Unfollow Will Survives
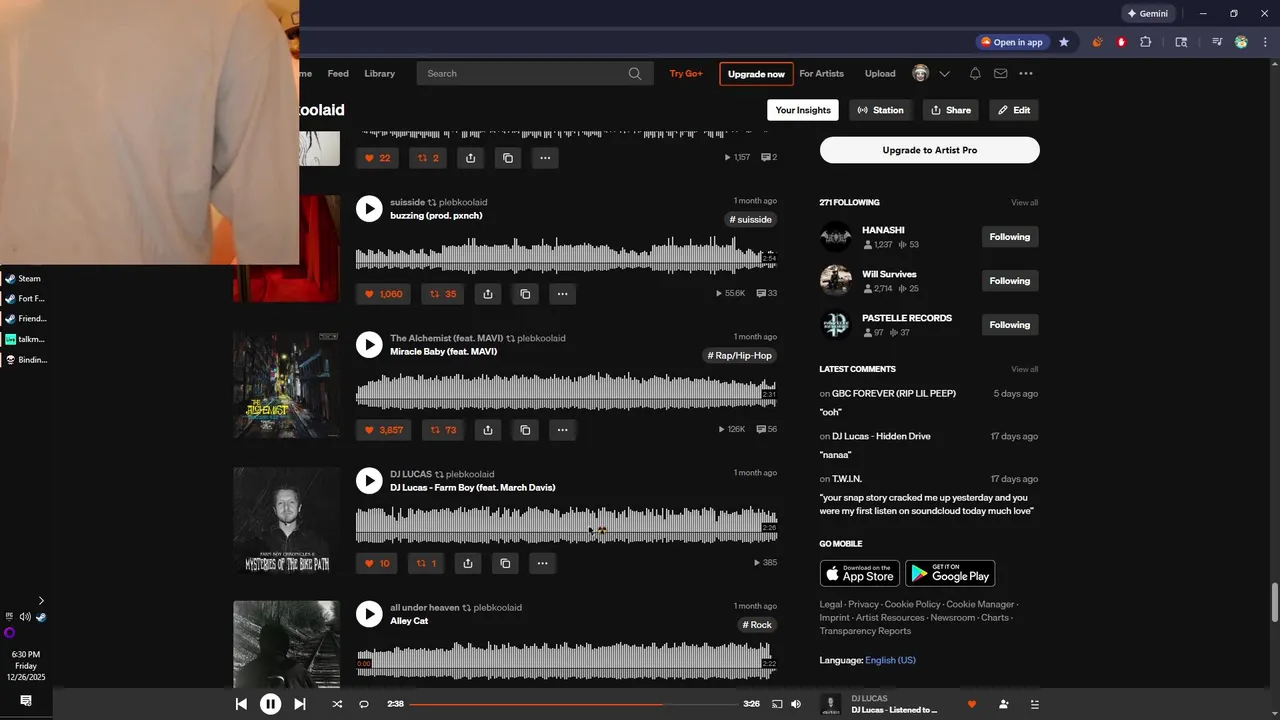This screenshot has height=720, width=1280. click(1010, 281)
